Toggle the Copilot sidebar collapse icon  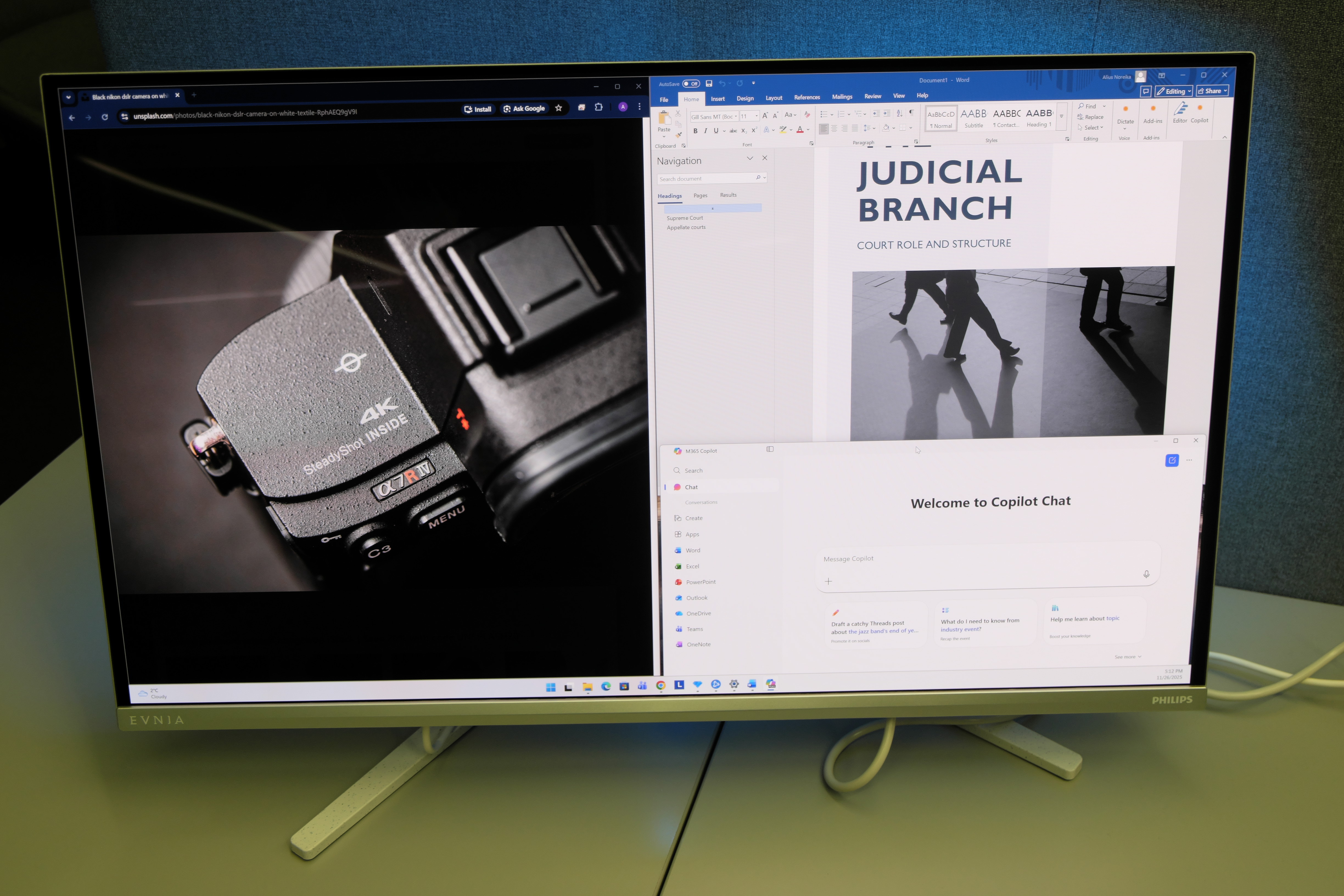pos(770,449)
